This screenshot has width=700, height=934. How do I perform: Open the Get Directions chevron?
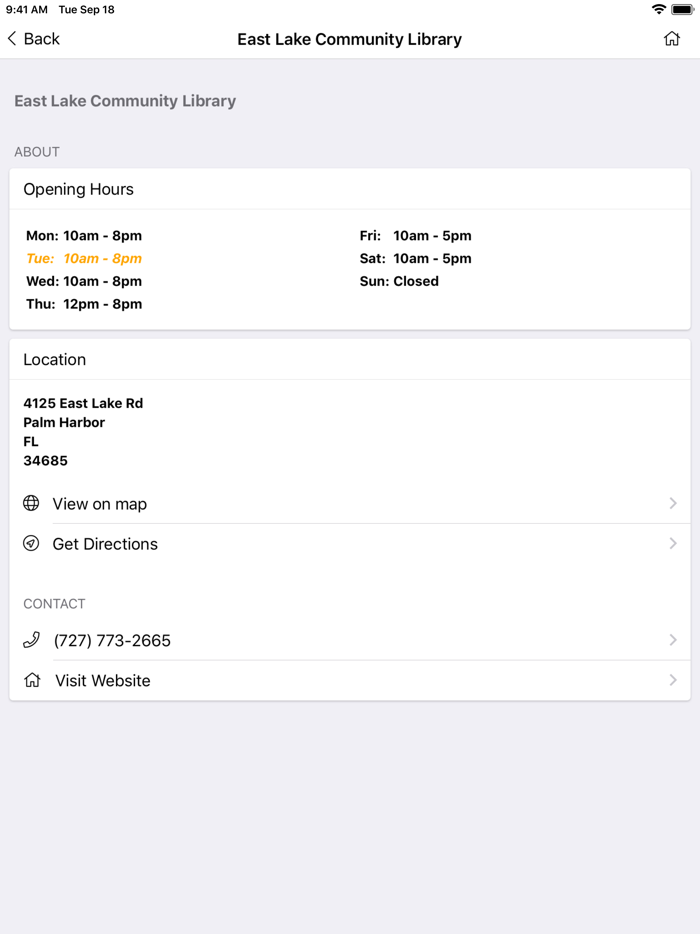(673, 544)
